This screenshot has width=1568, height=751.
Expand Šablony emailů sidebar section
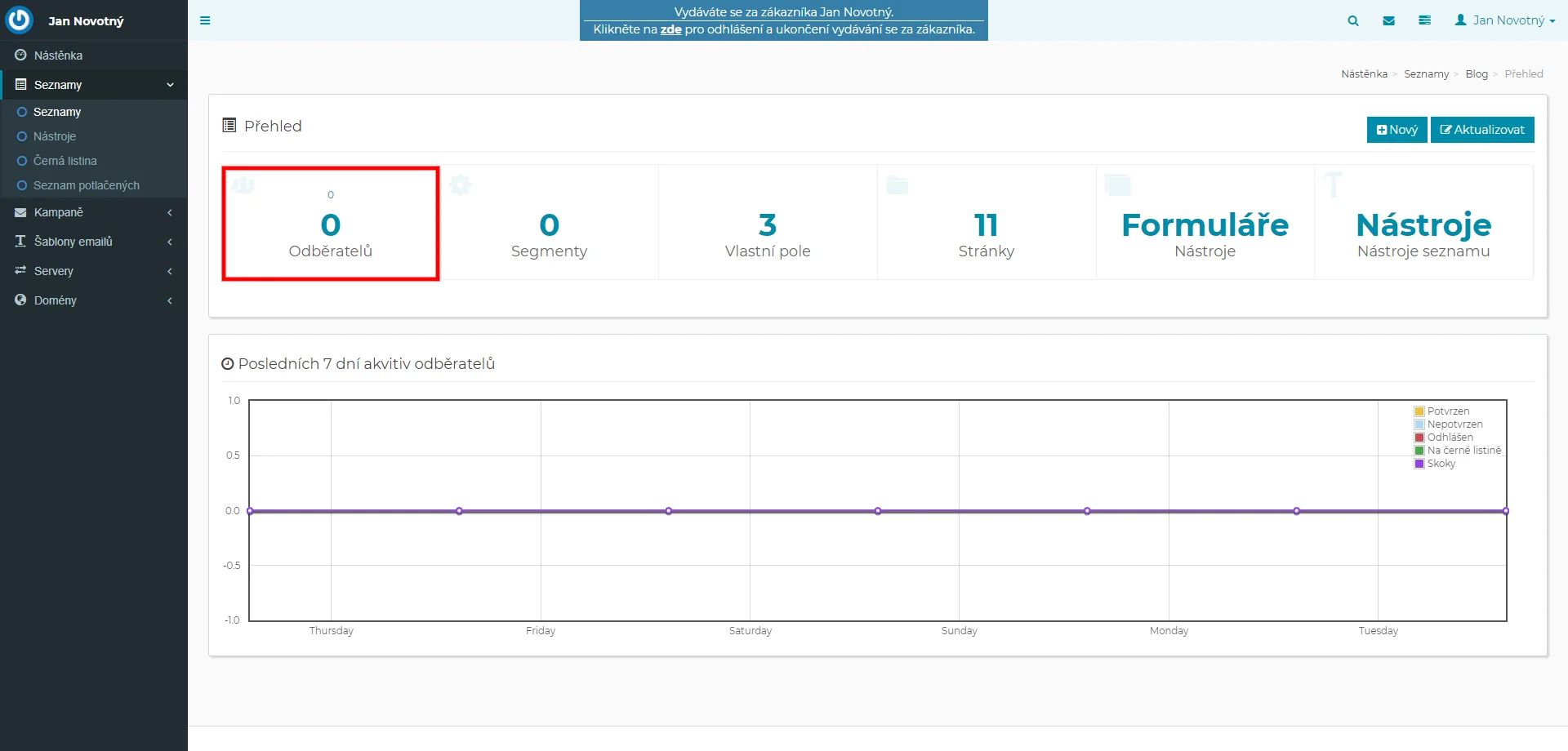73,242
